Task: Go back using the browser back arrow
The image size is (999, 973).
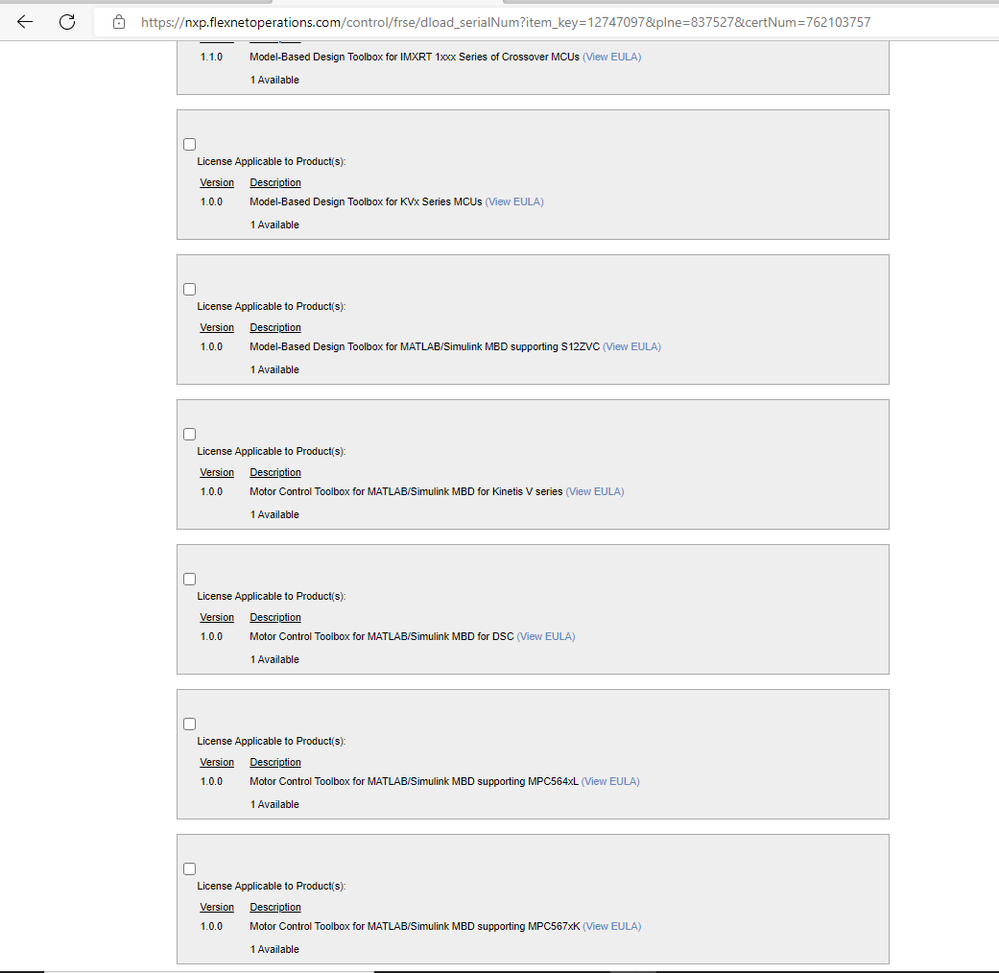Action: [x=25, y=22]
